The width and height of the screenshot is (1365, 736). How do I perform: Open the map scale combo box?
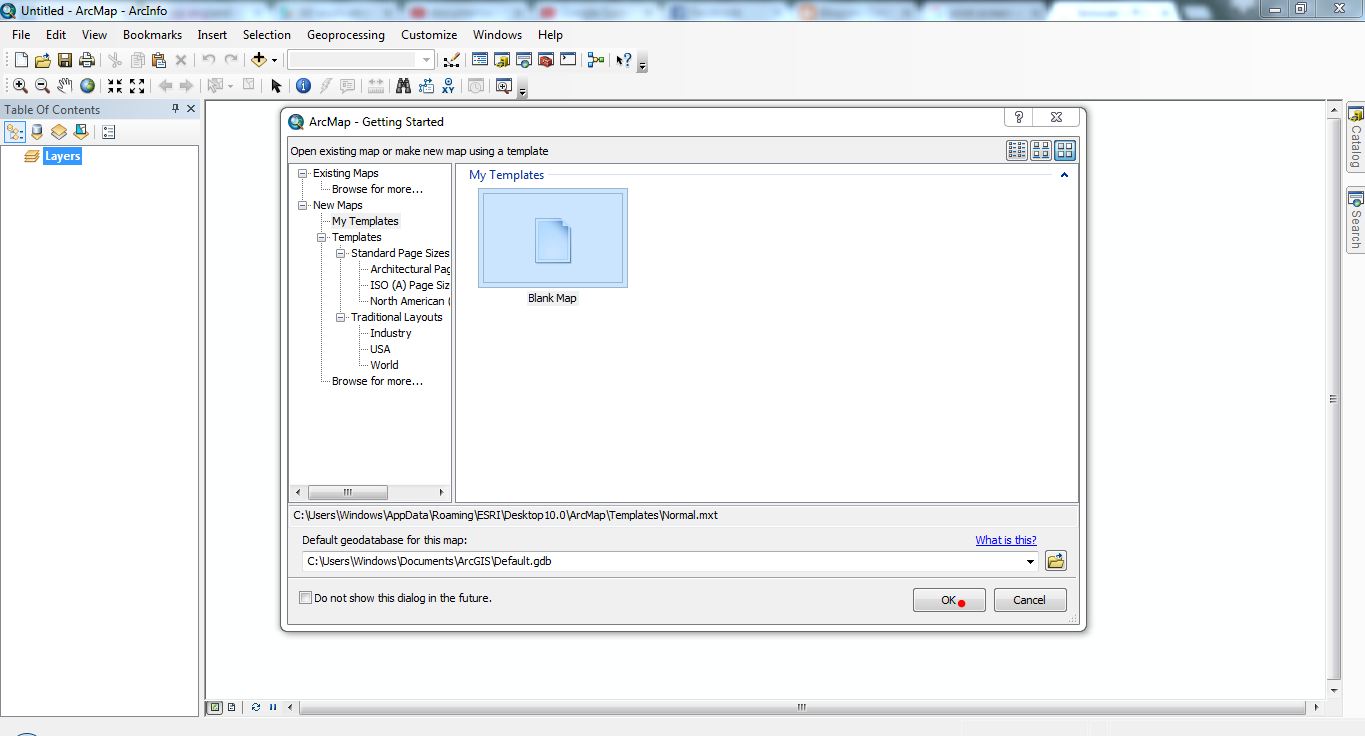[361, 60]
